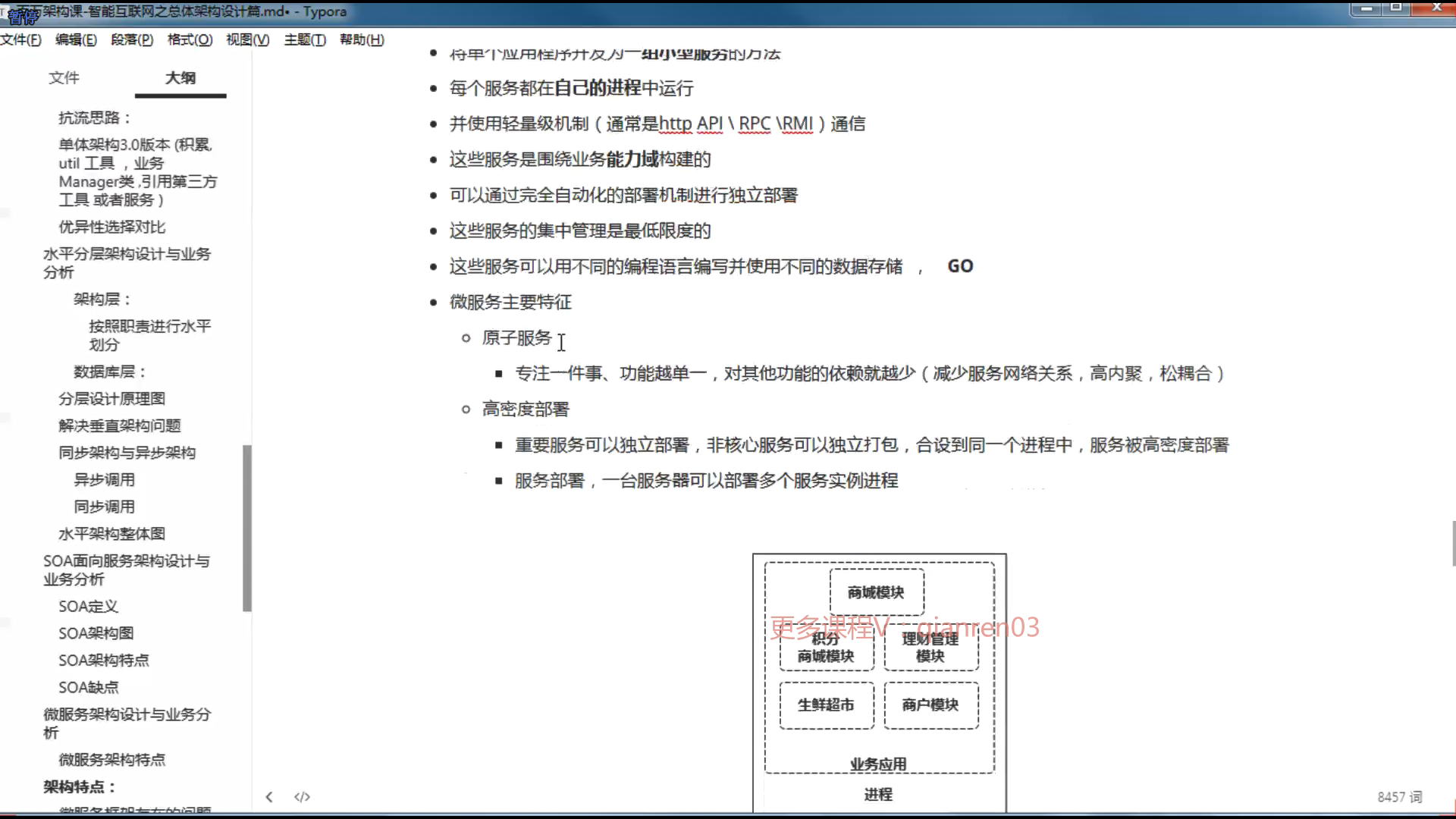The image size is (1456, 819).
Task: Click the outline sidebar scrollbar thumb
Action: pos(246,527)
